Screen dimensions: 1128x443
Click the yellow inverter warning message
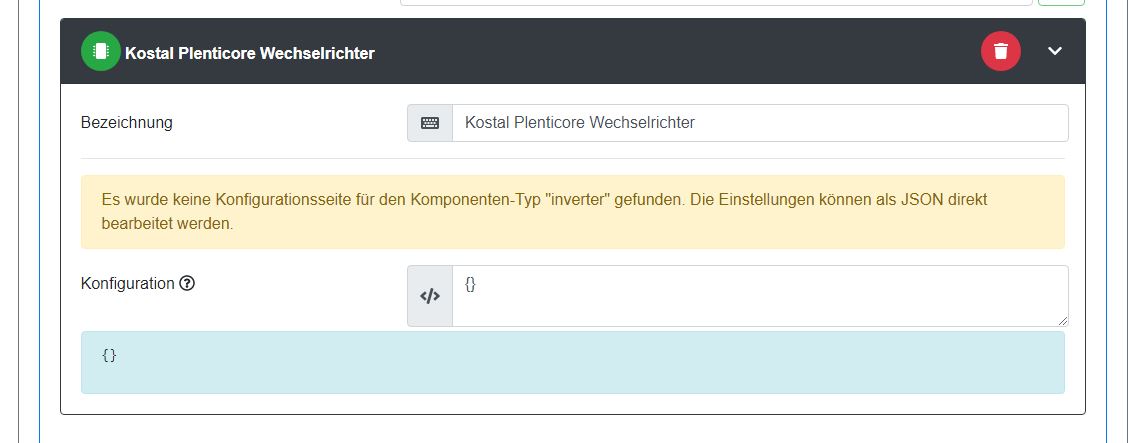click(x=572, y=212)
